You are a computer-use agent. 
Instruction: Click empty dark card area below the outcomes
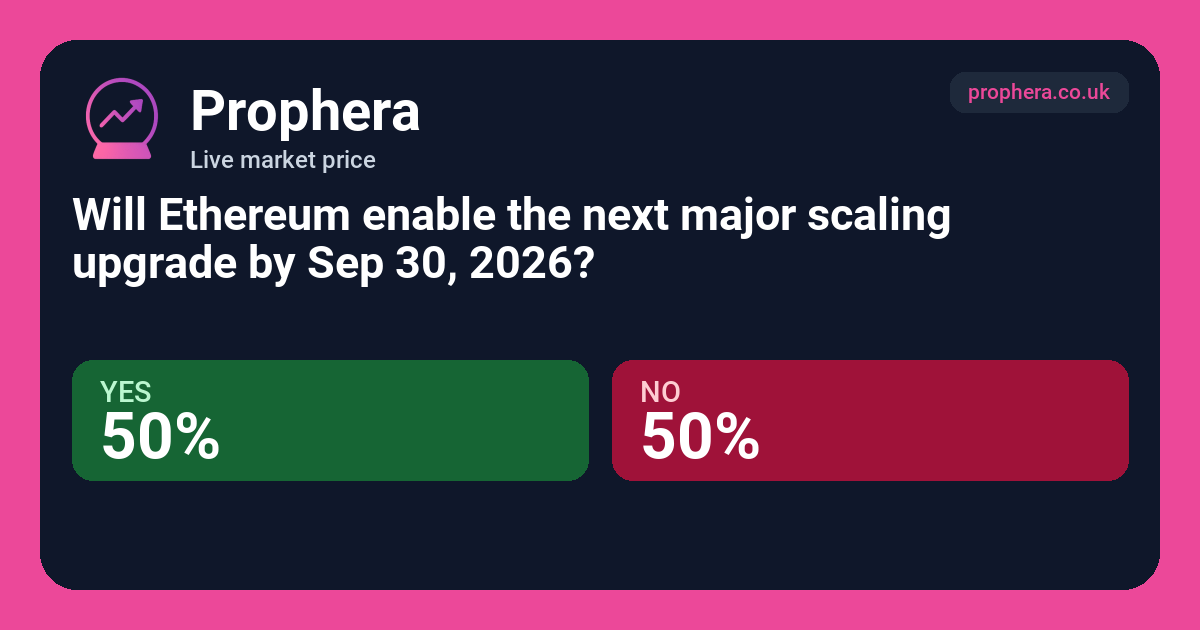point(600,535)
